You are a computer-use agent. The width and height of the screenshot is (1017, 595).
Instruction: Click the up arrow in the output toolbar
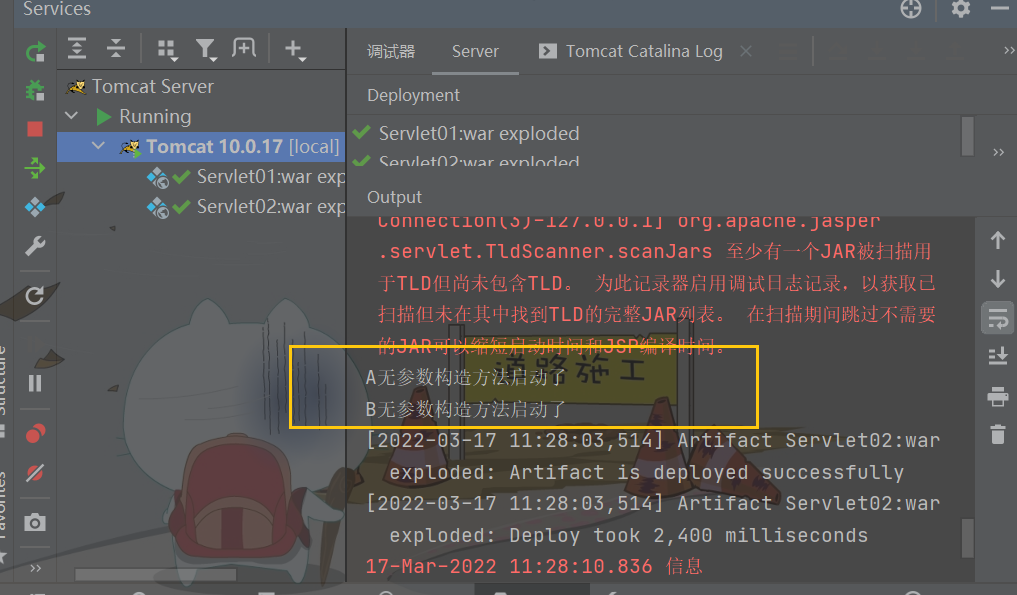tap(998, 240)
